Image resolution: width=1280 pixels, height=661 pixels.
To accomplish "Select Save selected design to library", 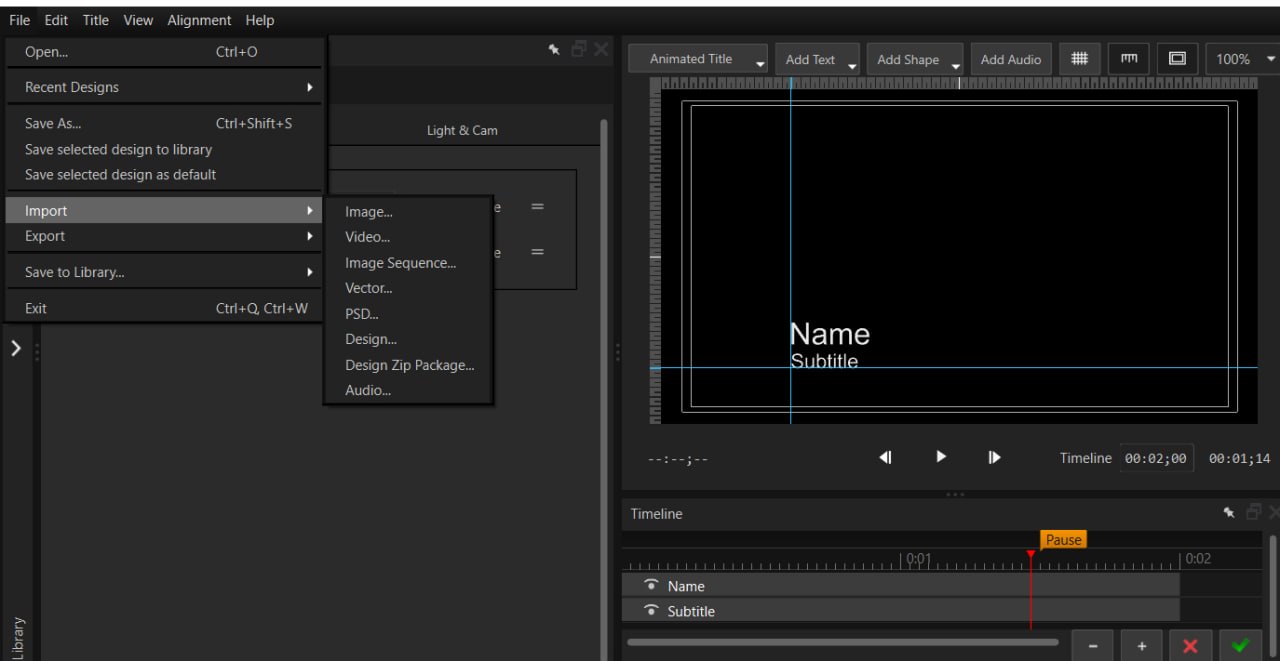I will [165, 149].
